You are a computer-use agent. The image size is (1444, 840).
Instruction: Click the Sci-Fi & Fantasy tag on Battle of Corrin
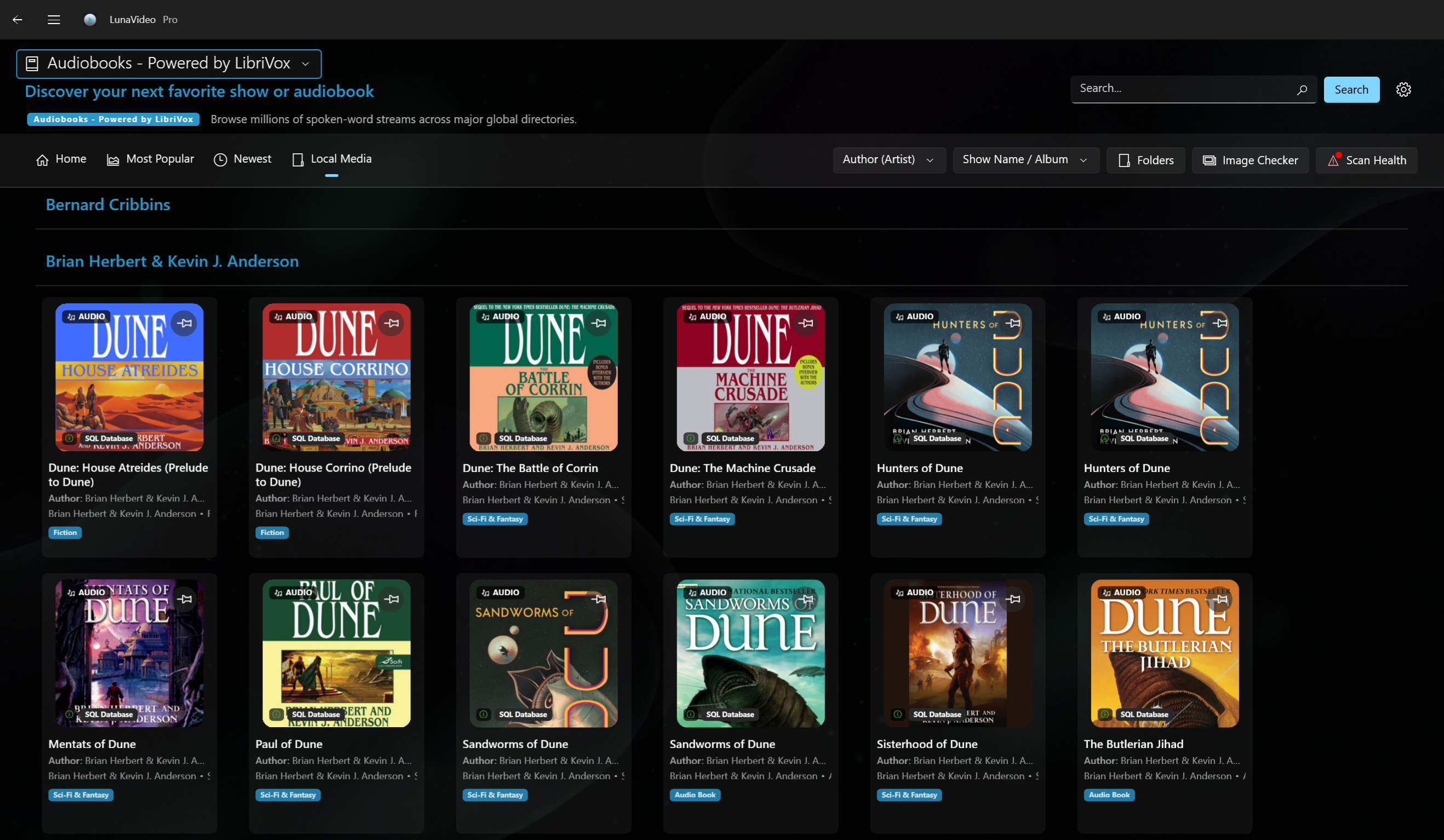[x=495, y=519]
